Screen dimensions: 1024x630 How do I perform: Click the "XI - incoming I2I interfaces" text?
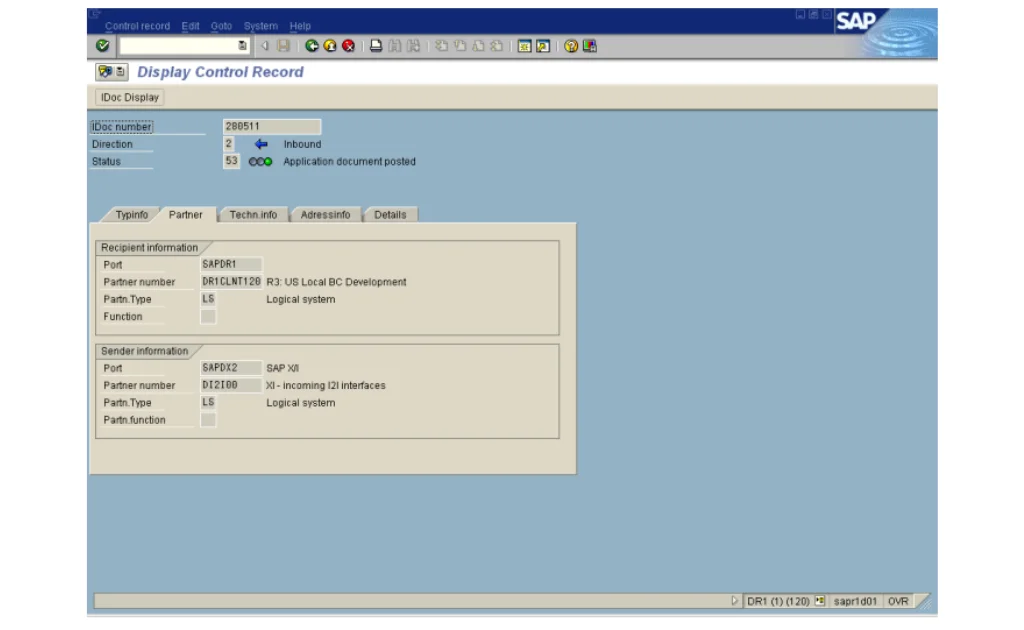coord(325,386)
